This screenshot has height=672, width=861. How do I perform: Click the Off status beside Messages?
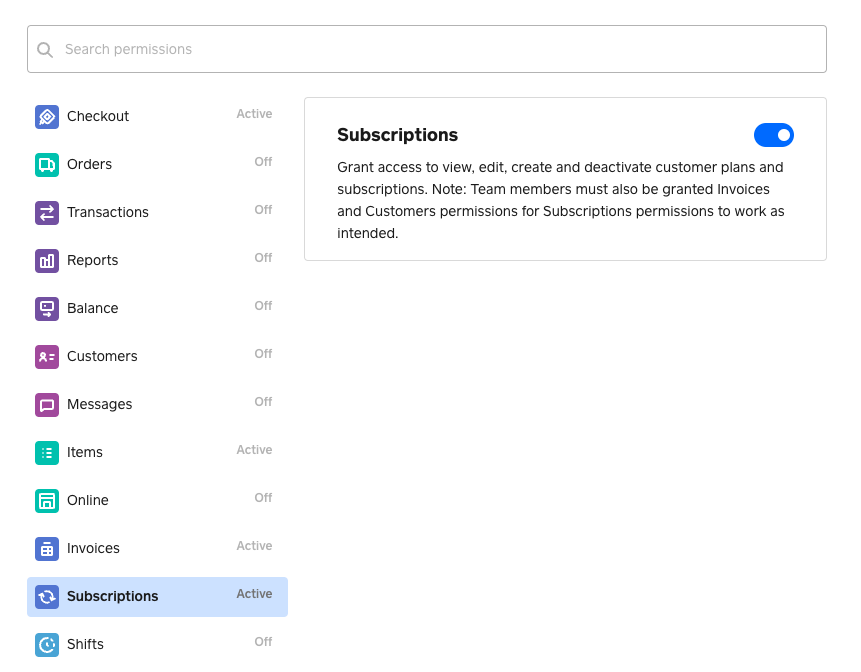pyautogui.click(x=263, y=402)
